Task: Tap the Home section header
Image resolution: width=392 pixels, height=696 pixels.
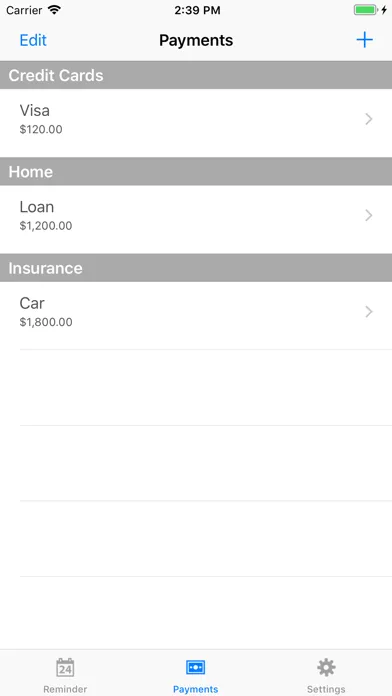Action: tap(196, 171)
